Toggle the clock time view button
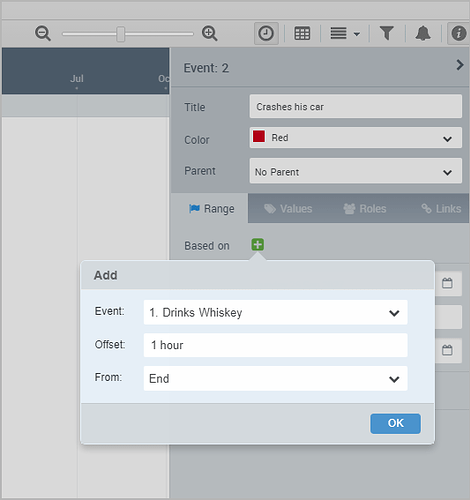The height and width of the screenshot is (500, 470). [266, 33]
